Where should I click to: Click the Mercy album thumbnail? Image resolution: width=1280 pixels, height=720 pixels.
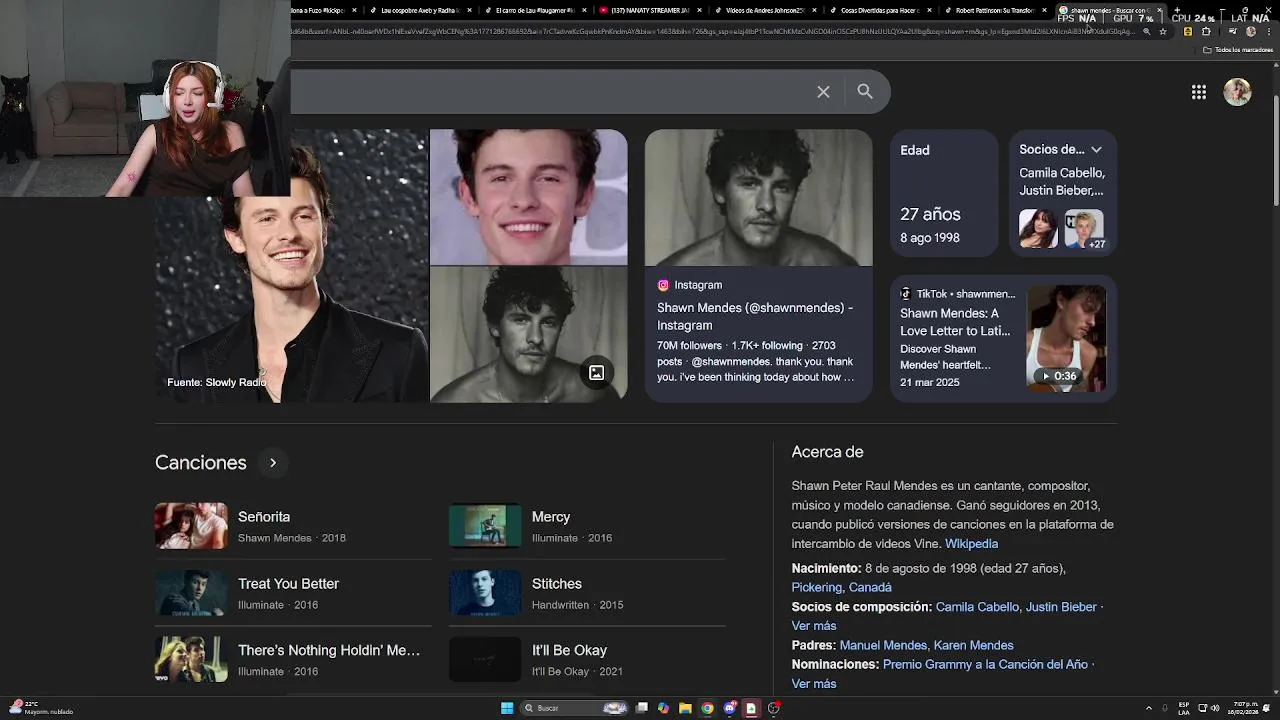[485, 526]
